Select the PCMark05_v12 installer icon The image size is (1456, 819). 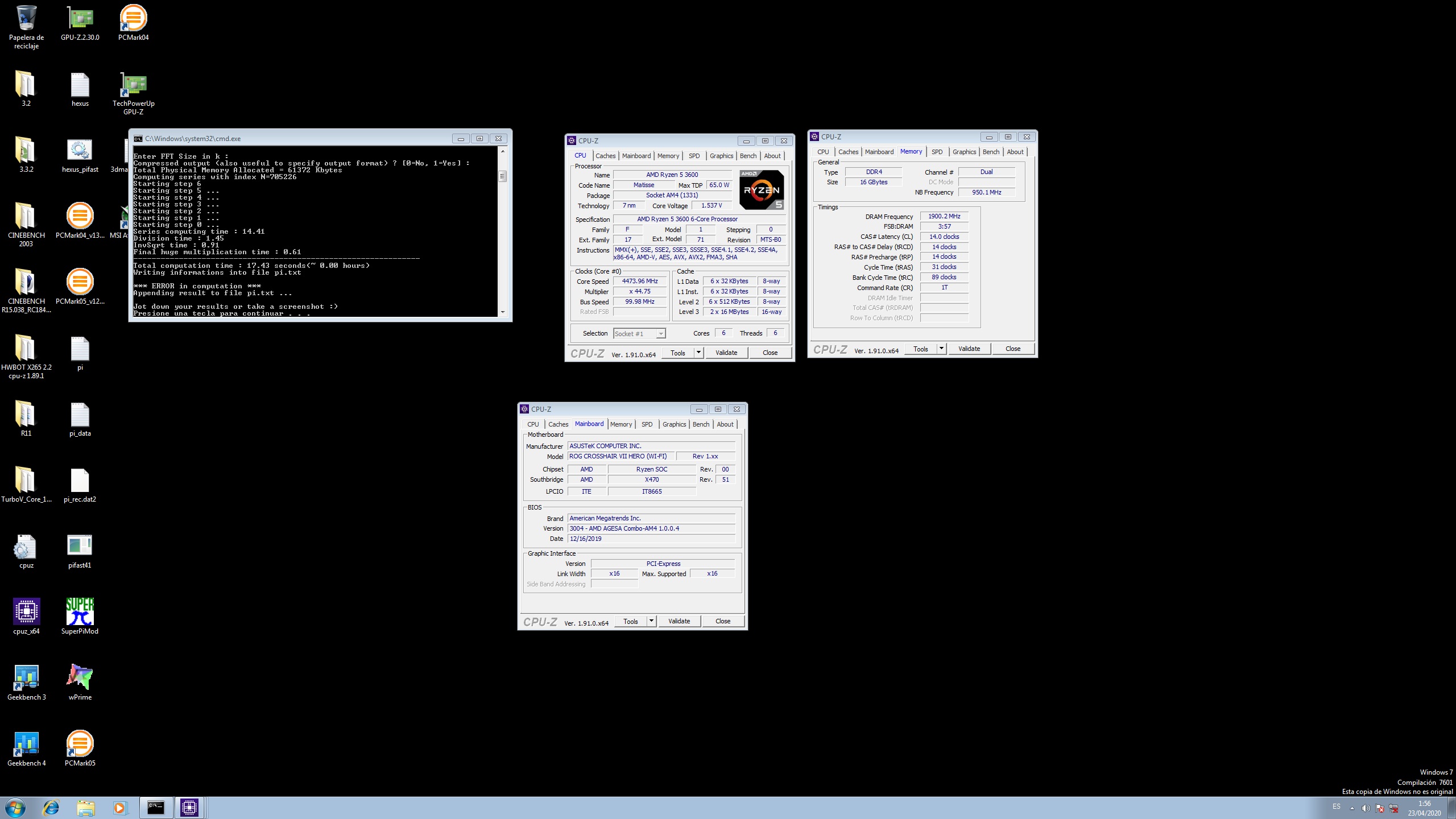80,287
